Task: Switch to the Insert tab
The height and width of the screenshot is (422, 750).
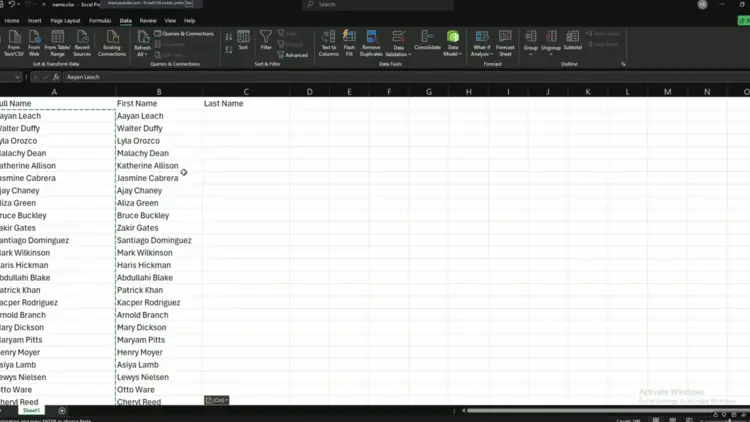Action: click(x=34, y=21)
